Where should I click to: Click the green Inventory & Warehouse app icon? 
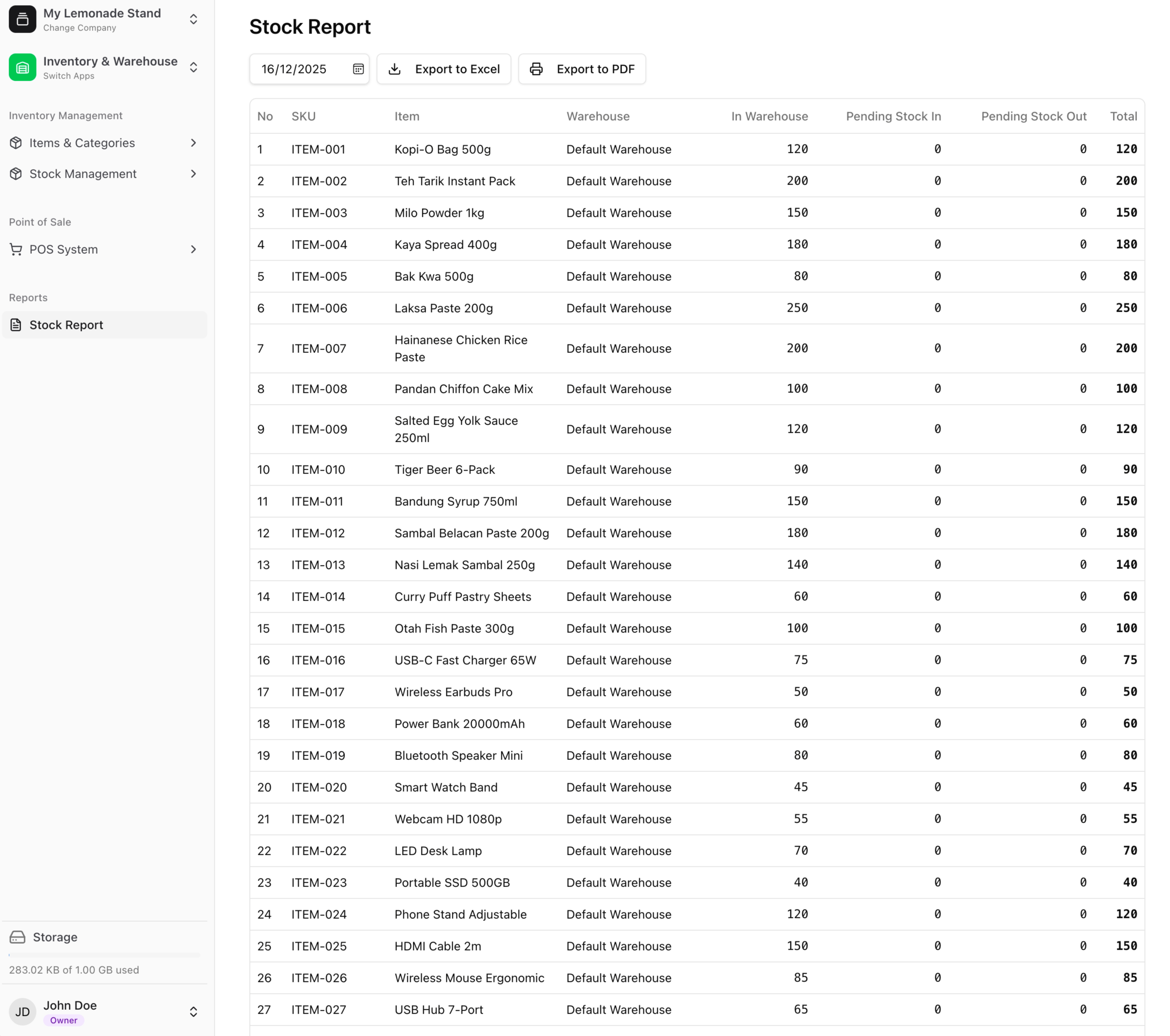22,67
